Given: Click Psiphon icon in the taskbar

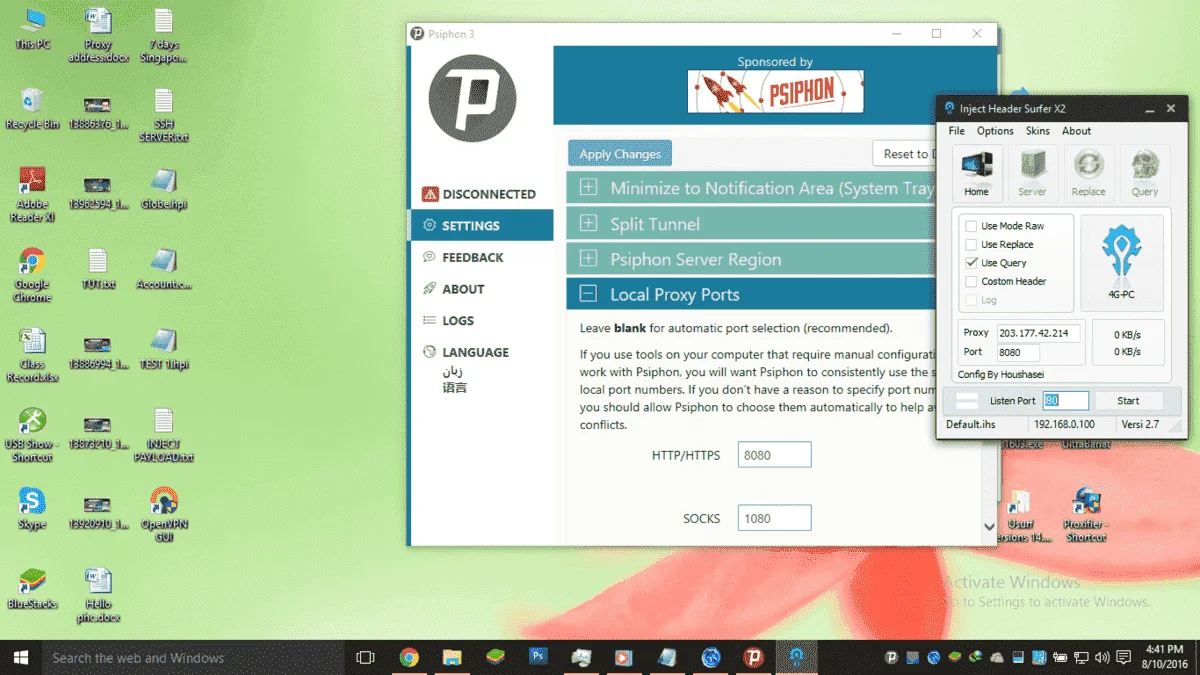Looking at the screenshot, I should coord(754,657).
